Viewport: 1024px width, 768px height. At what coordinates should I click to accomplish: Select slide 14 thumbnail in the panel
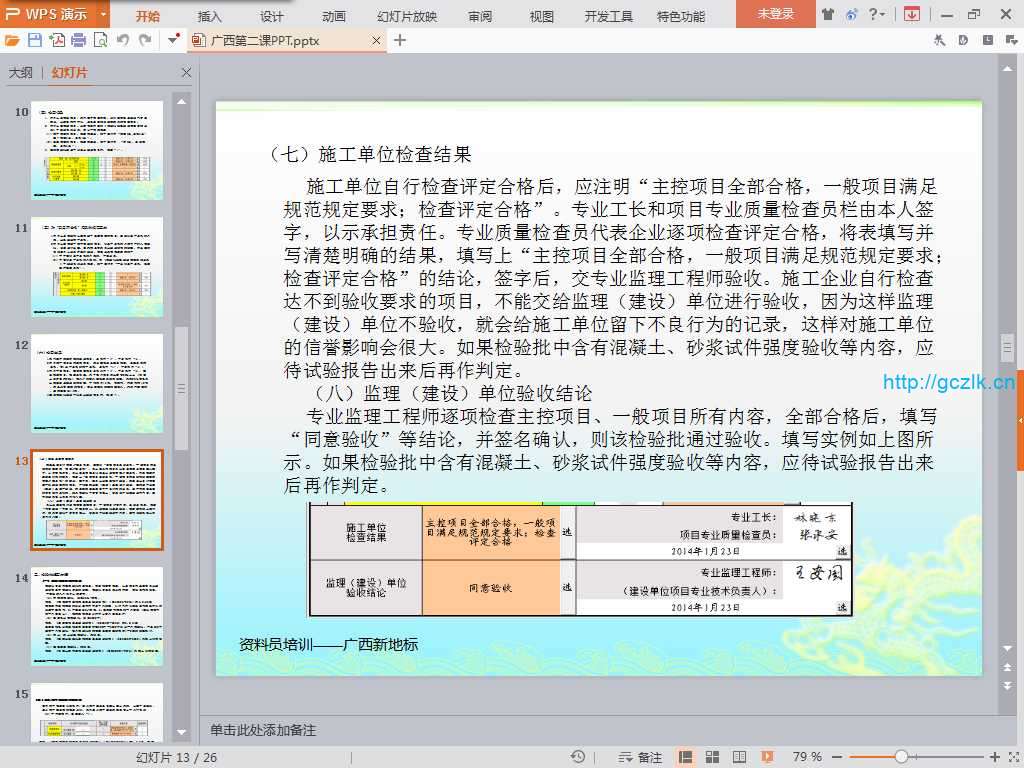click(x=97, y=616)
